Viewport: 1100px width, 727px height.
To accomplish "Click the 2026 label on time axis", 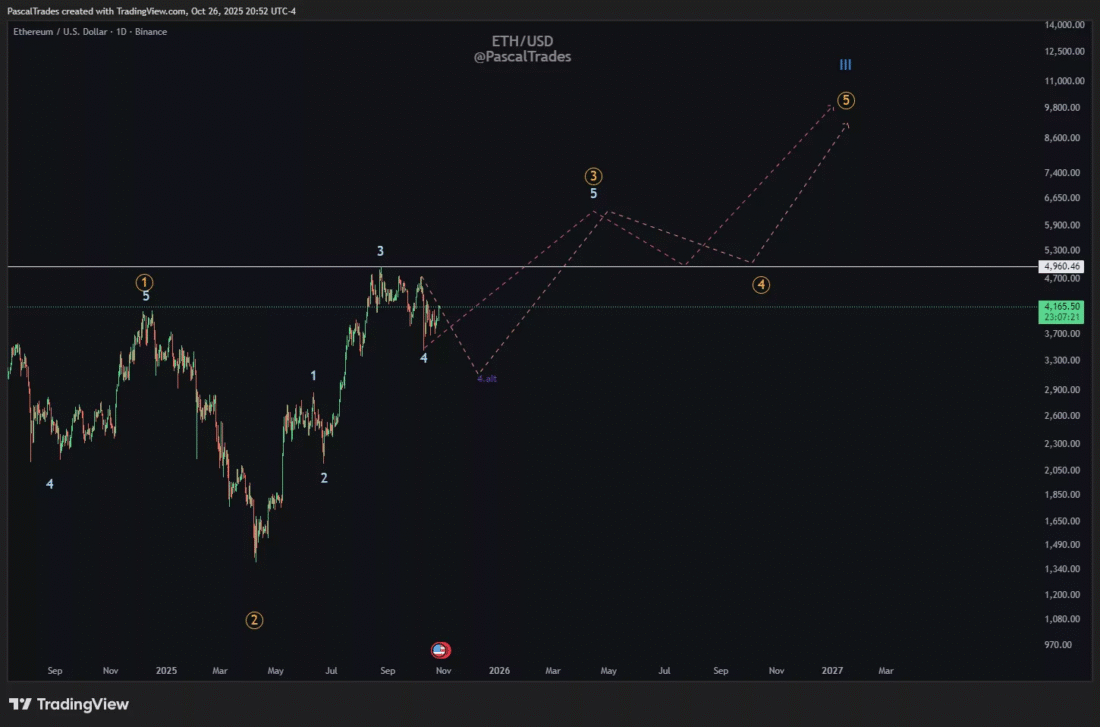I will (499, 671).
